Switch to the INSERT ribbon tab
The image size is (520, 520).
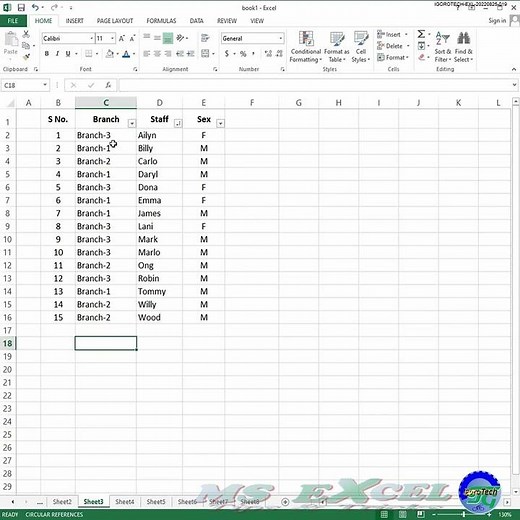[75, 21]
